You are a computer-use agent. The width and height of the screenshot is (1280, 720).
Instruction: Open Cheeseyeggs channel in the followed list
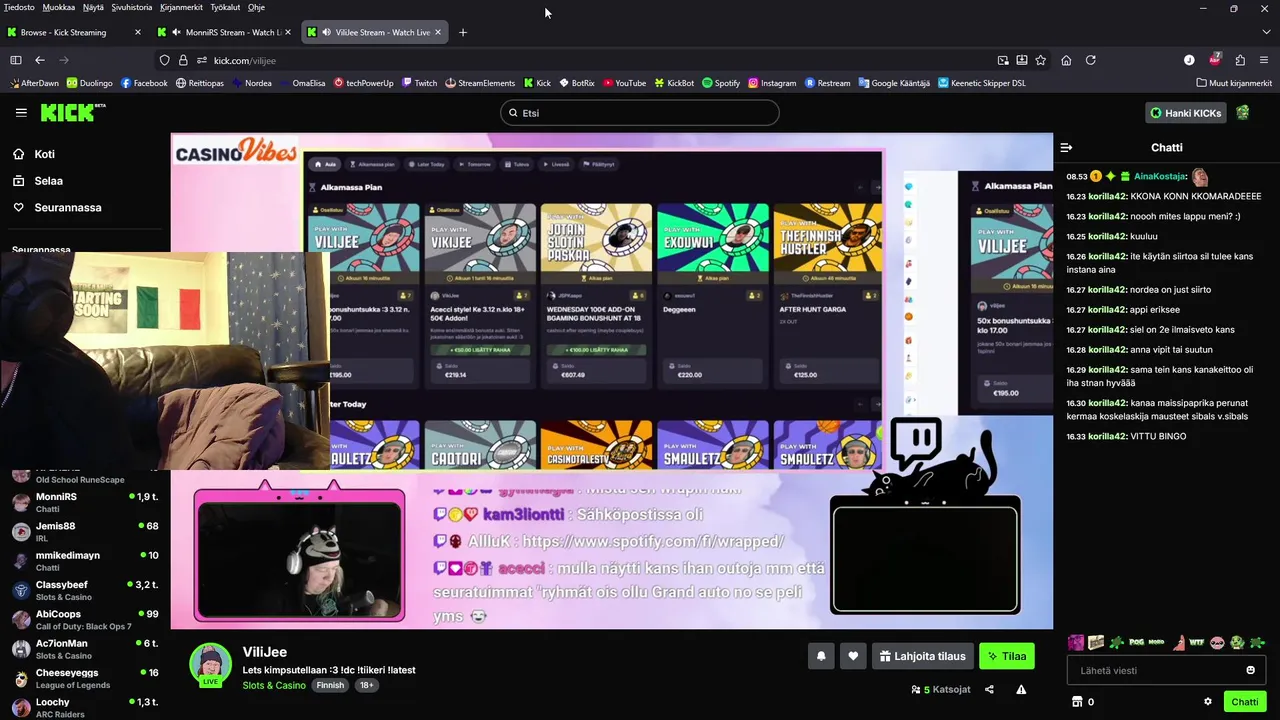(x=85, y=678)
